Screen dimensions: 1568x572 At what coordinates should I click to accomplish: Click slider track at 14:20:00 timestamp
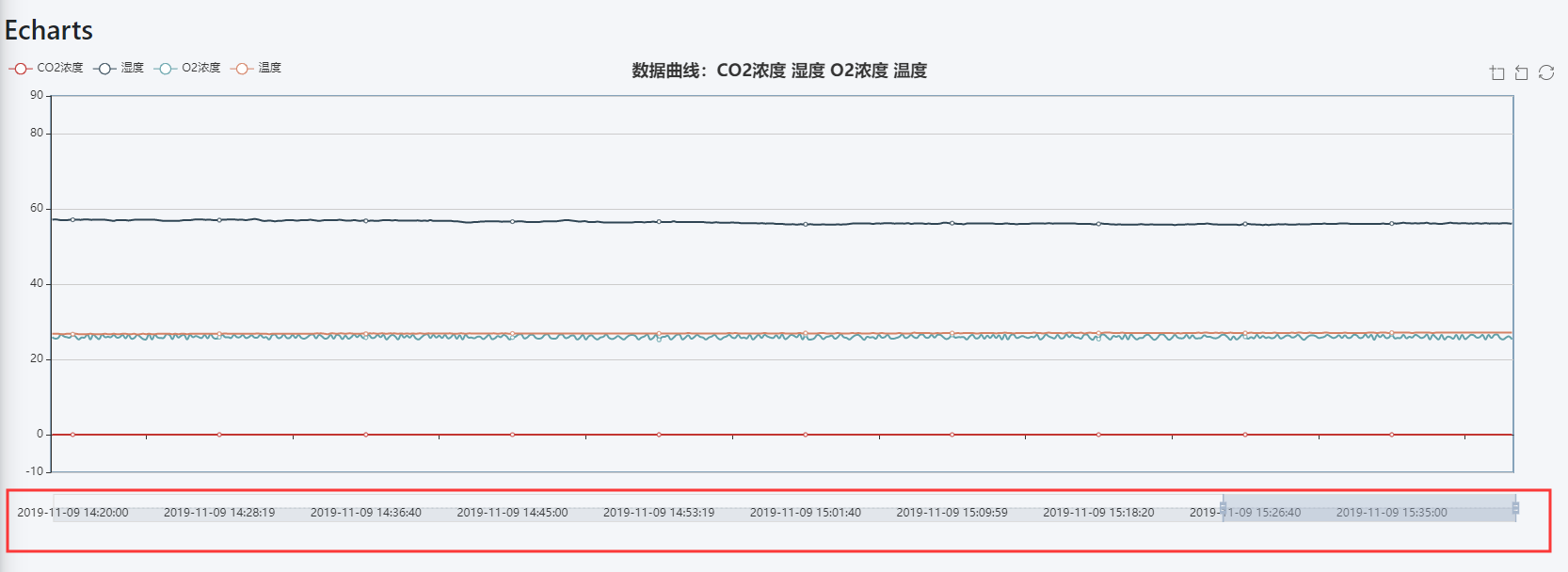point(72,513)
